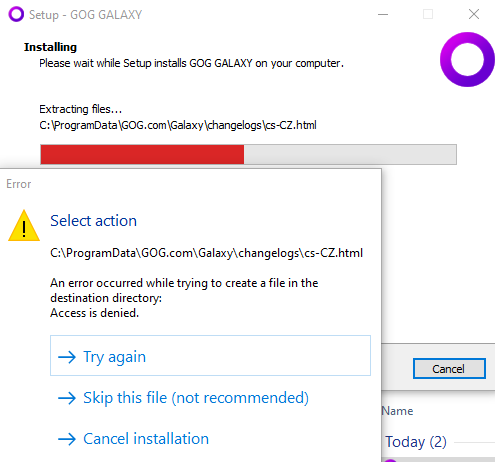Click the Select action heading
This screenshot has height=462, width=495.
pyautogui.click(x=93, y=221)
